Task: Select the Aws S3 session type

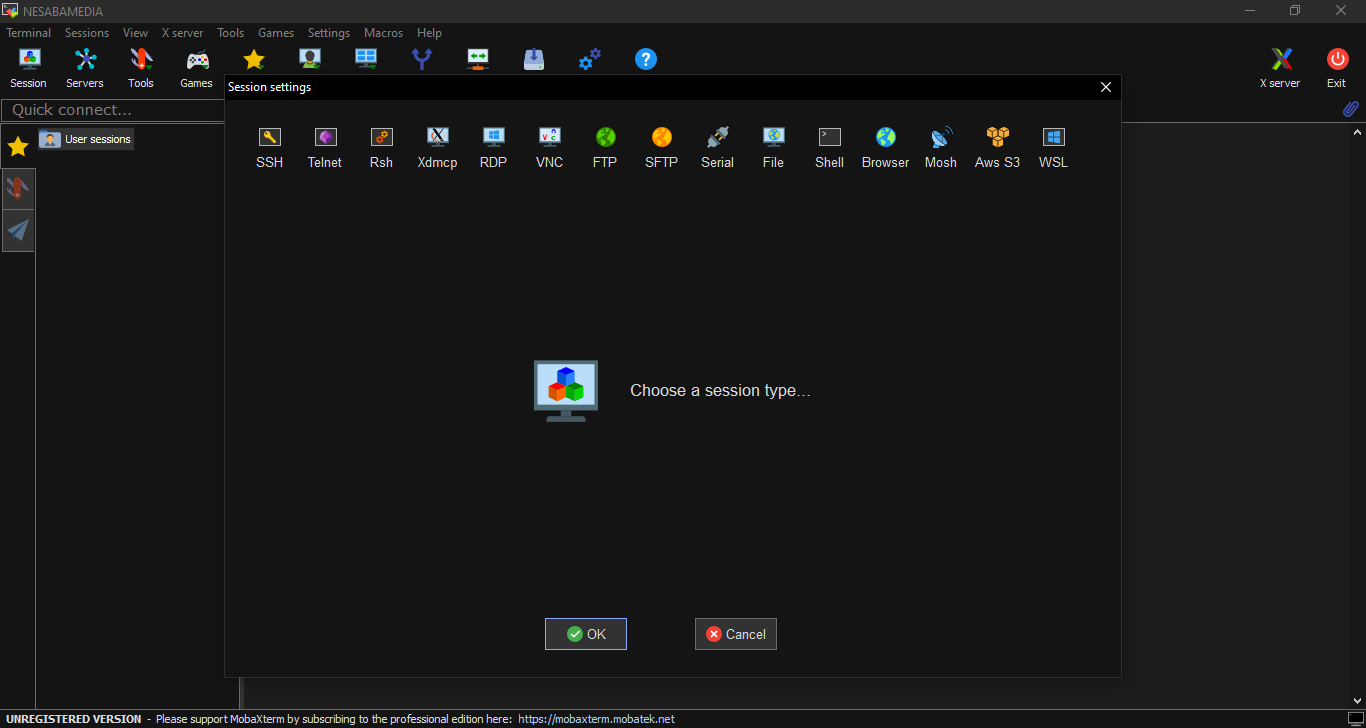Action: click(x=997, y=147)
